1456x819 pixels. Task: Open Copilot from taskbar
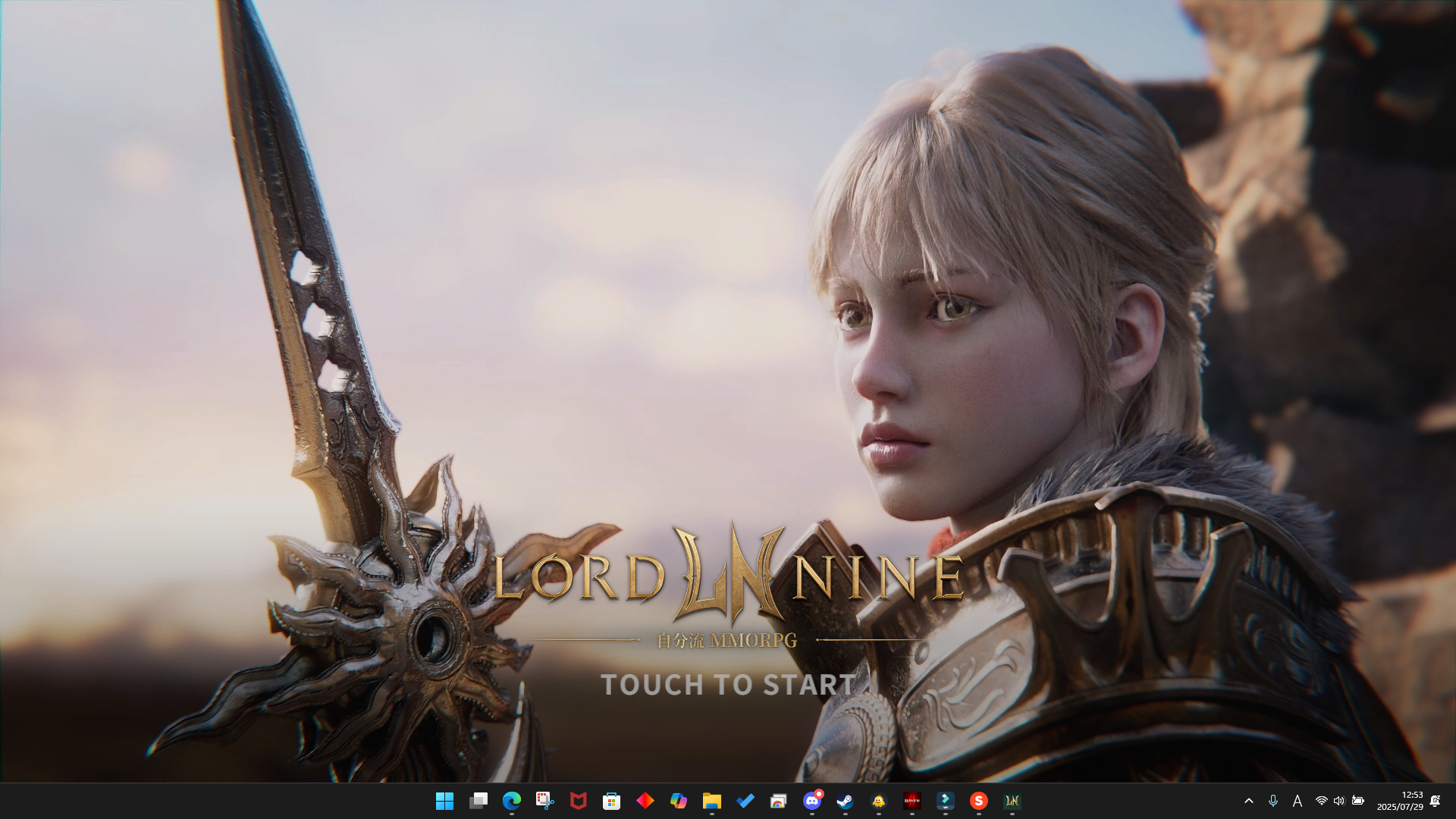pyautogui.click(x=678, y=801)
